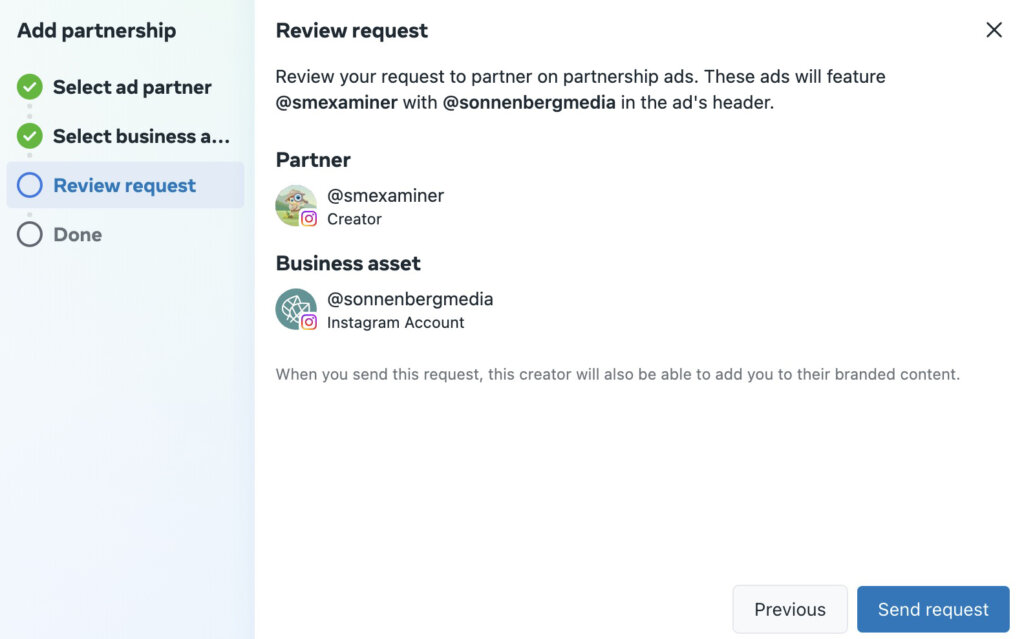Screen dimensions: 1024x639
Task: Click the Instagram badge on @sonnenbergmedia's avatar
Action: [x=309, y=320]
